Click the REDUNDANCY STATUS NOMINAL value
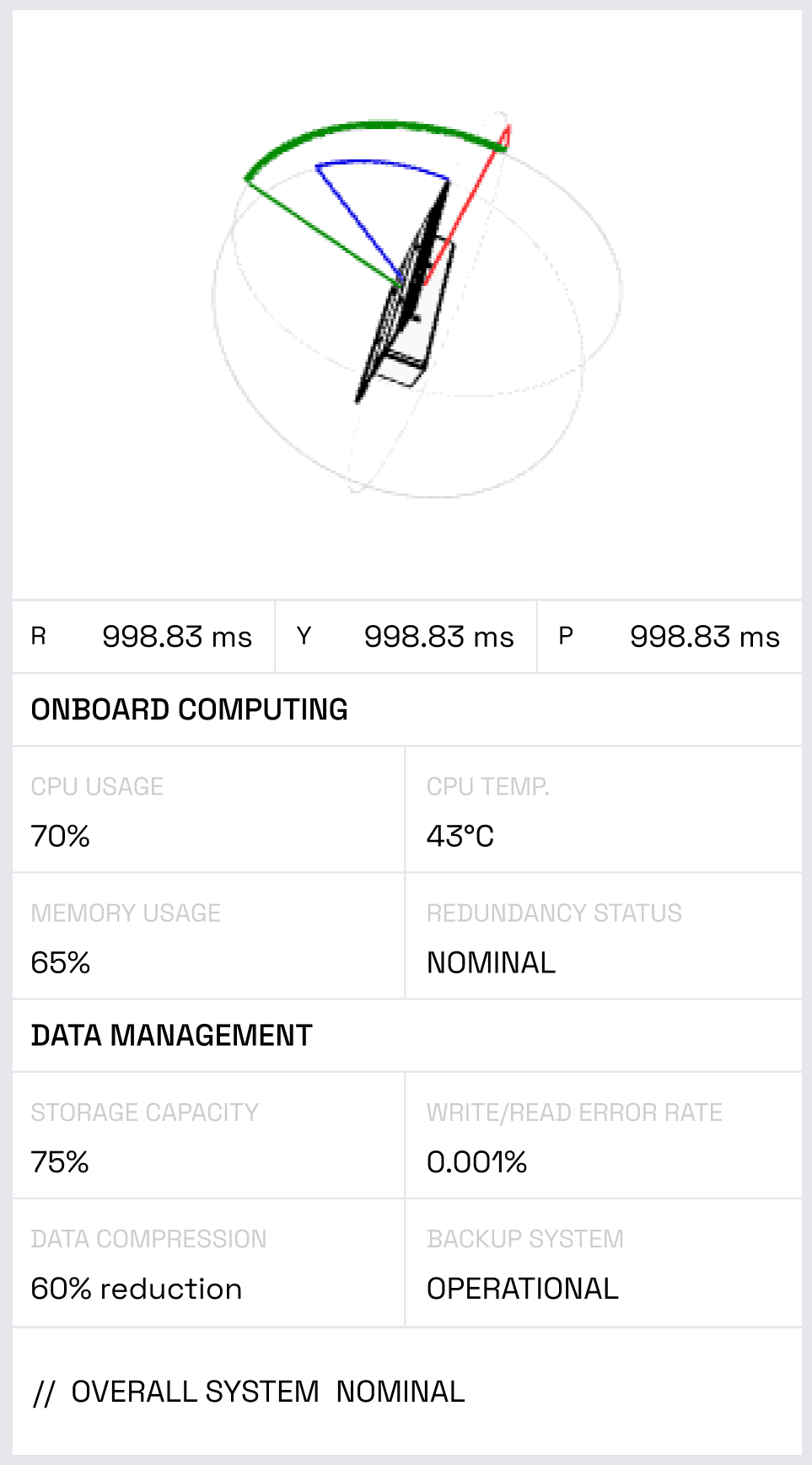The width and height of the screenshot is (812, 1465). coord(491,962)
